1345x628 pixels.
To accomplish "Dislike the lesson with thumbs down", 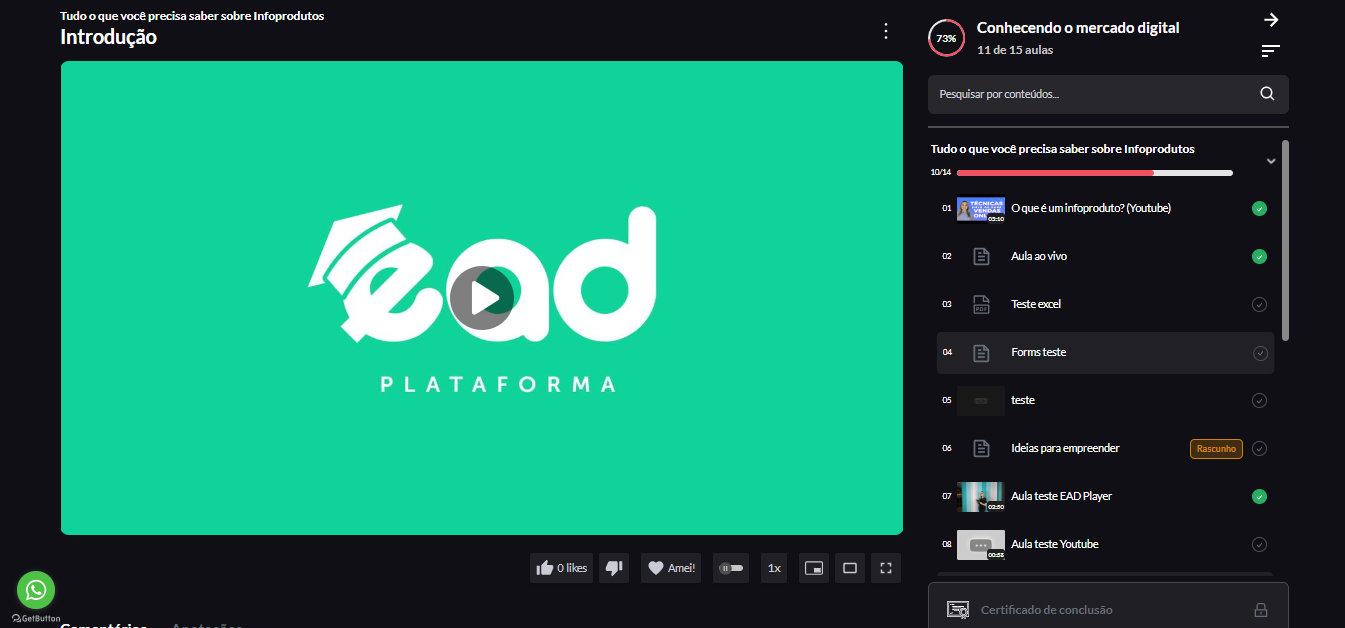I will click(614, 568).
